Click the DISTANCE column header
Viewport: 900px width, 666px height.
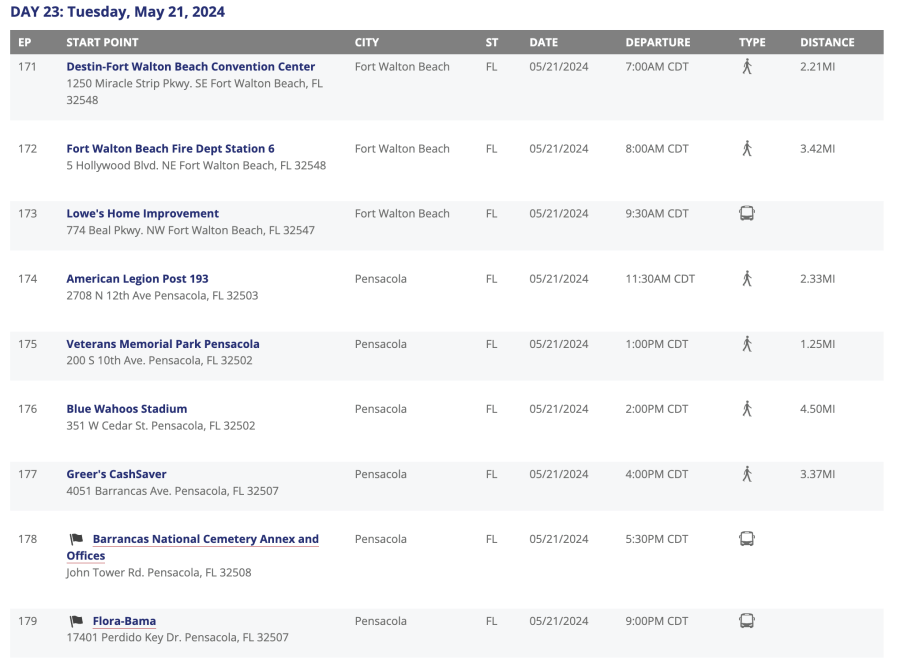[x=827, y=42]
